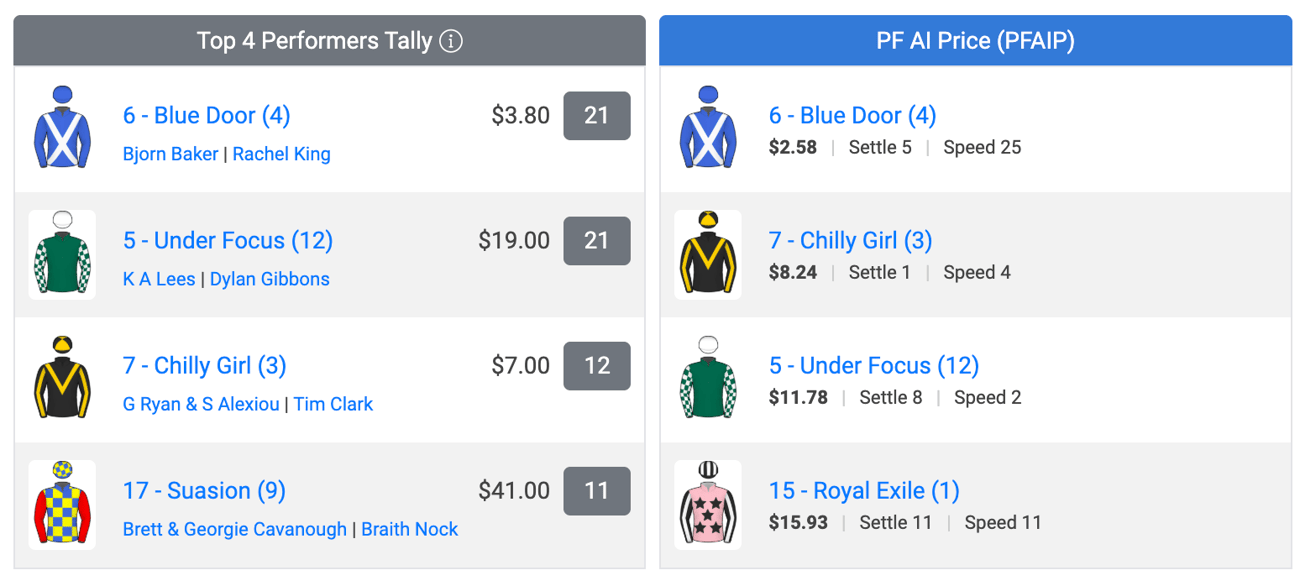Select the 17 - Suasion (9) runner link
Viewport: 1300px width, 586px height.
[204, 491]
